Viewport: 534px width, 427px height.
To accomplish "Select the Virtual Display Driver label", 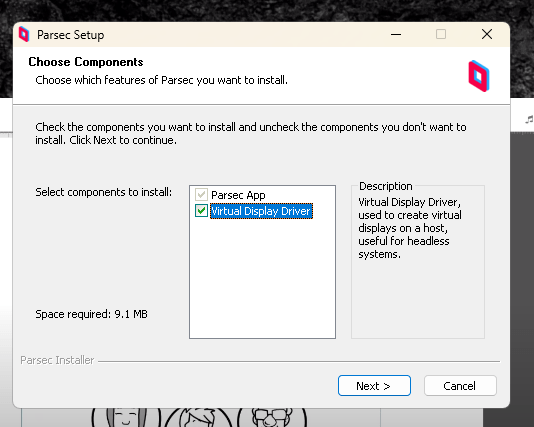I will click(x=261, y=211).
